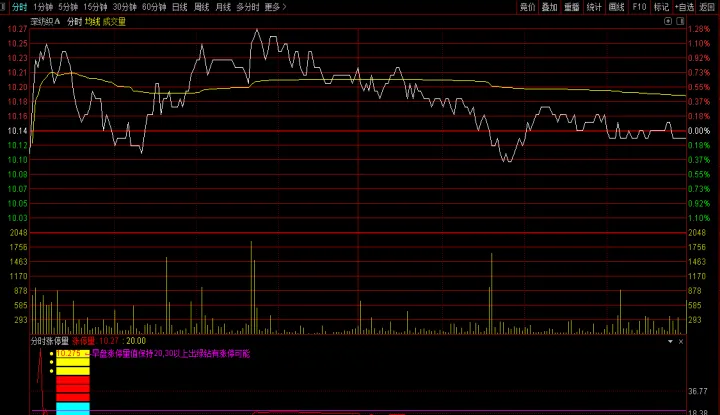
Task: Click the 深纺织A stock name label
Action: [x=44, y=20]
